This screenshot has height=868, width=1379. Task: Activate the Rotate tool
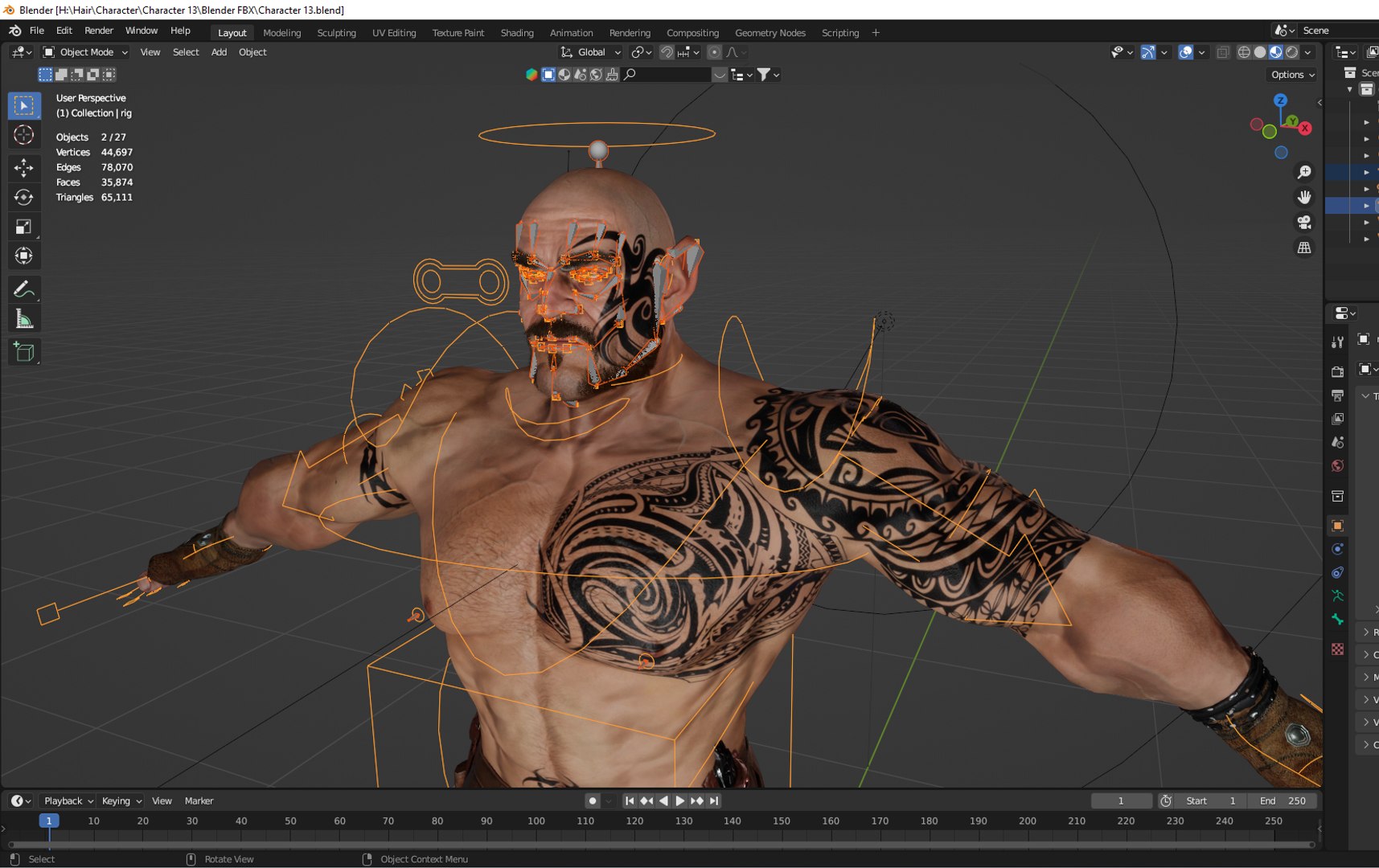(x=24, y=197)
